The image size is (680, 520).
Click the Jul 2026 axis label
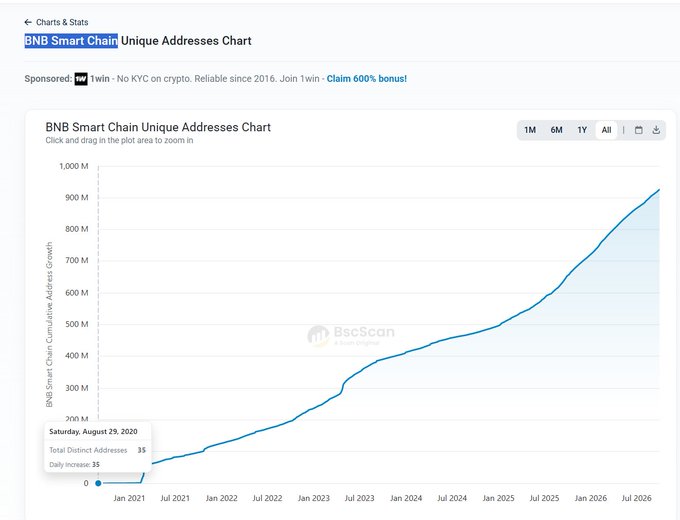pyautogui.click(x=636, y=498)
